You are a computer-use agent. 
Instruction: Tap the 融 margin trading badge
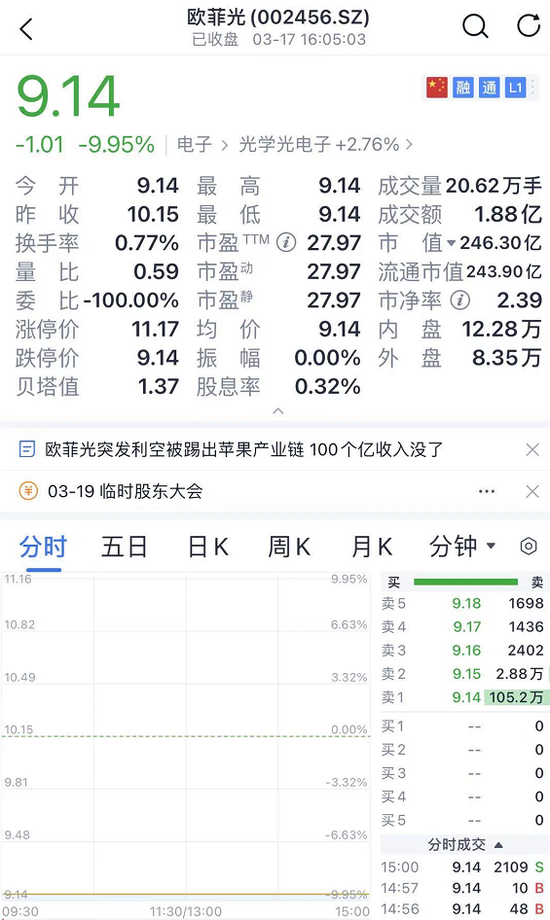[x=463, y=87]
